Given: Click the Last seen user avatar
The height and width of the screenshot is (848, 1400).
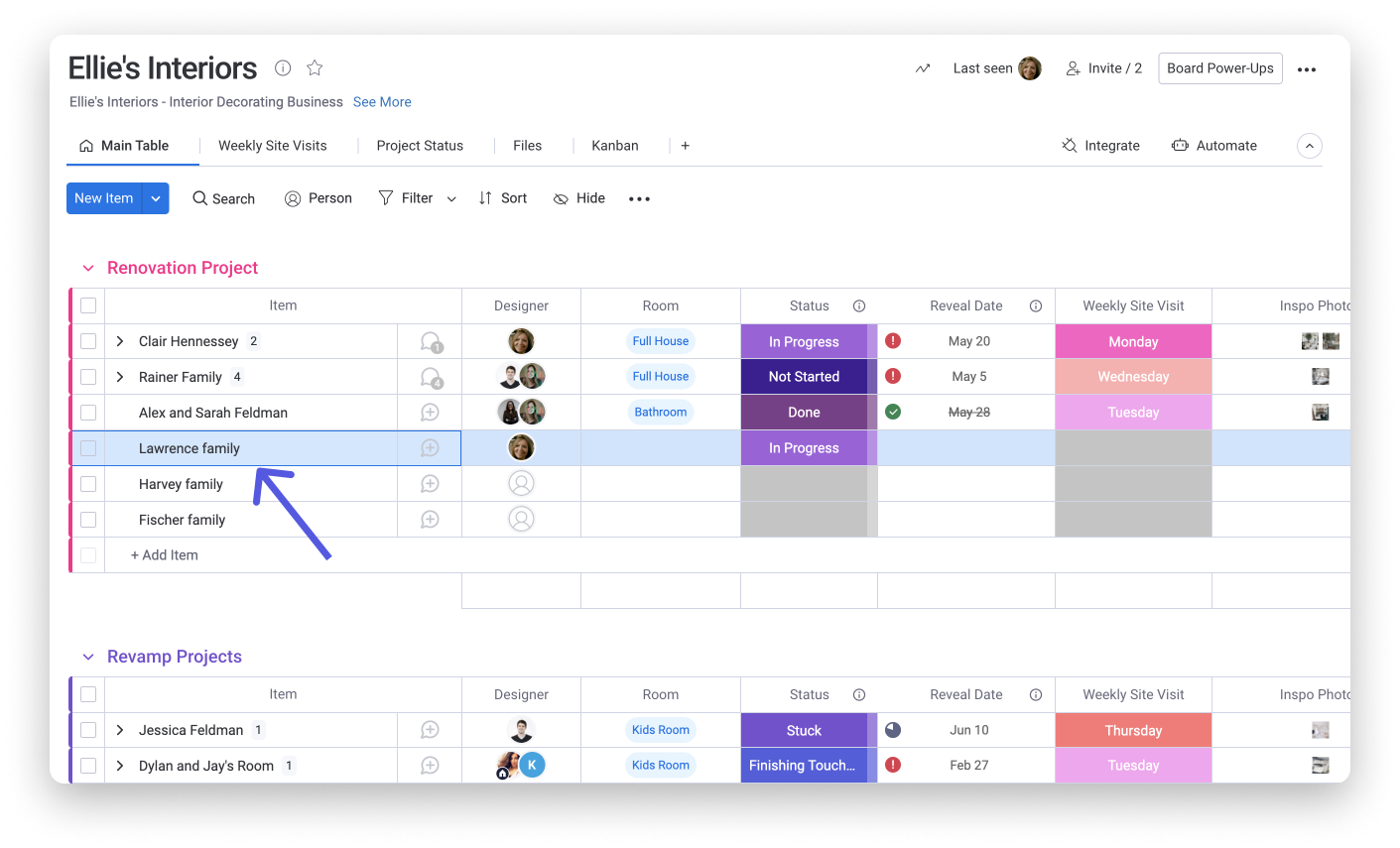Looking at the screenshot, I should (1030, 68).
